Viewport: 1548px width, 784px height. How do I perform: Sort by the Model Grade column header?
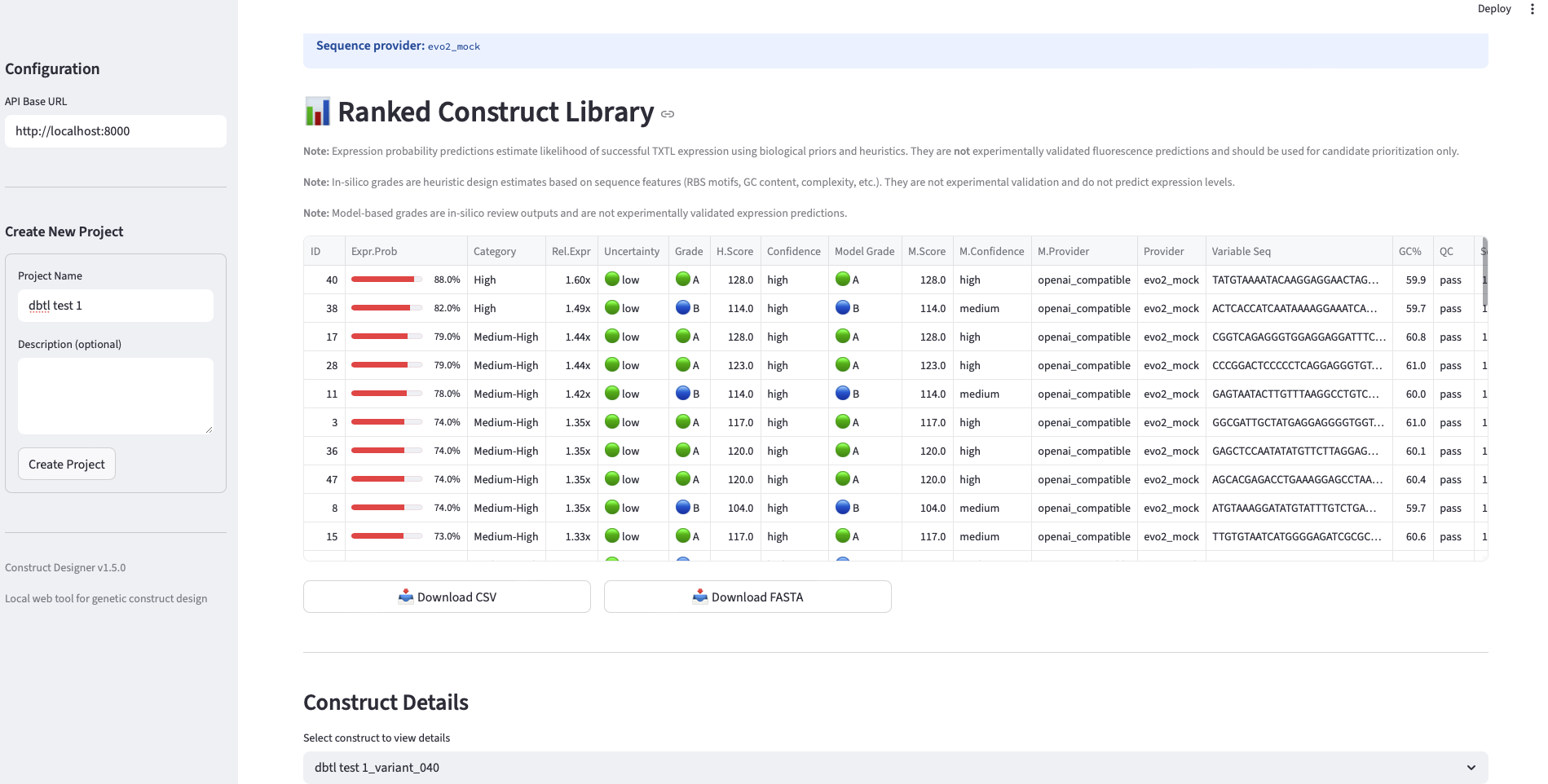(865, 251)
